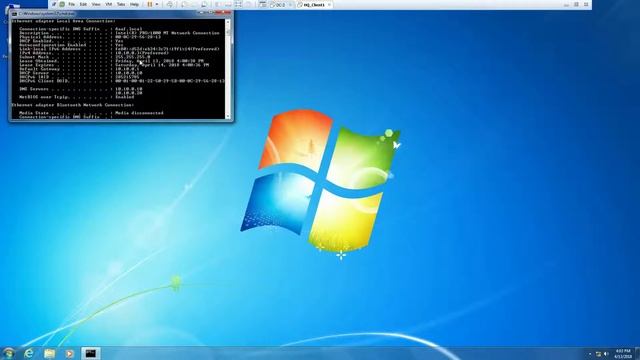Click the Command Prompt taskbar button
640x360 pixels.
pyautogui.click(x=91, y=353)
